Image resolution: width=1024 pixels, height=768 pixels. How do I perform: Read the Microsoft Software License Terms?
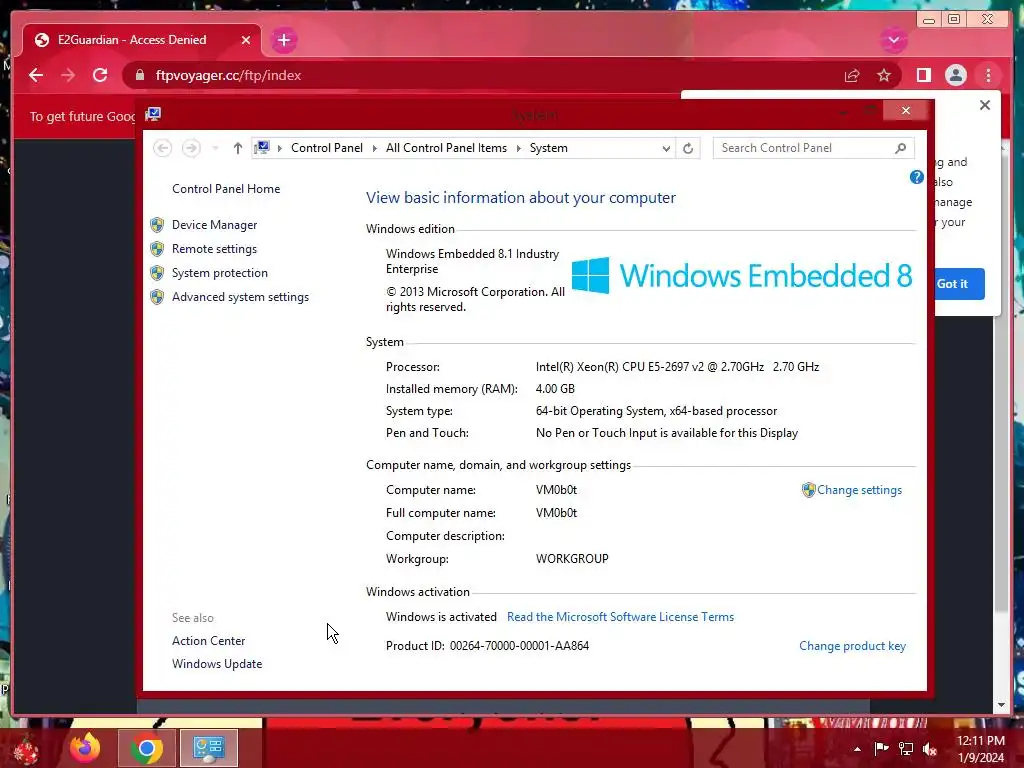click(x=620, y=616)
